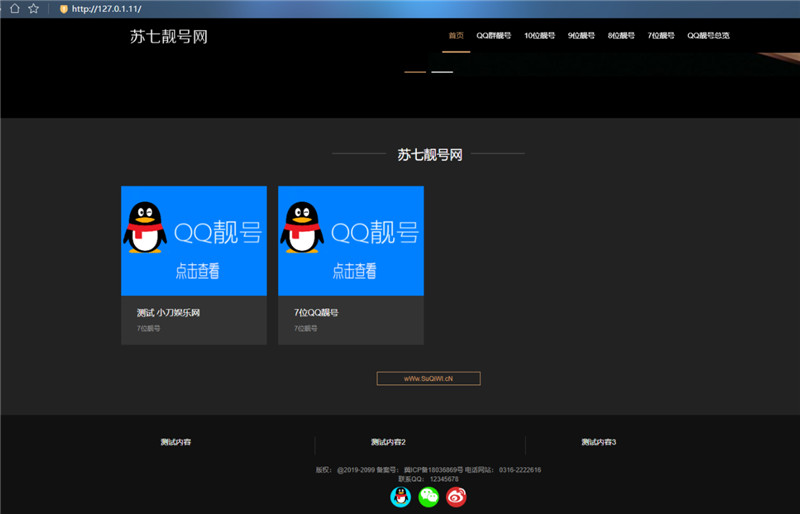Open the 8位靓号 nav item
This screenshot has width=800, height=514.
(621, 35)
